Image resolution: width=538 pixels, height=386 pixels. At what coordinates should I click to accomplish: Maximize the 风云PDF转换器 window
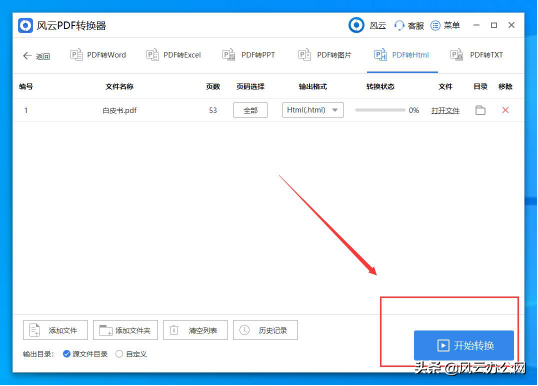[494, 25]
